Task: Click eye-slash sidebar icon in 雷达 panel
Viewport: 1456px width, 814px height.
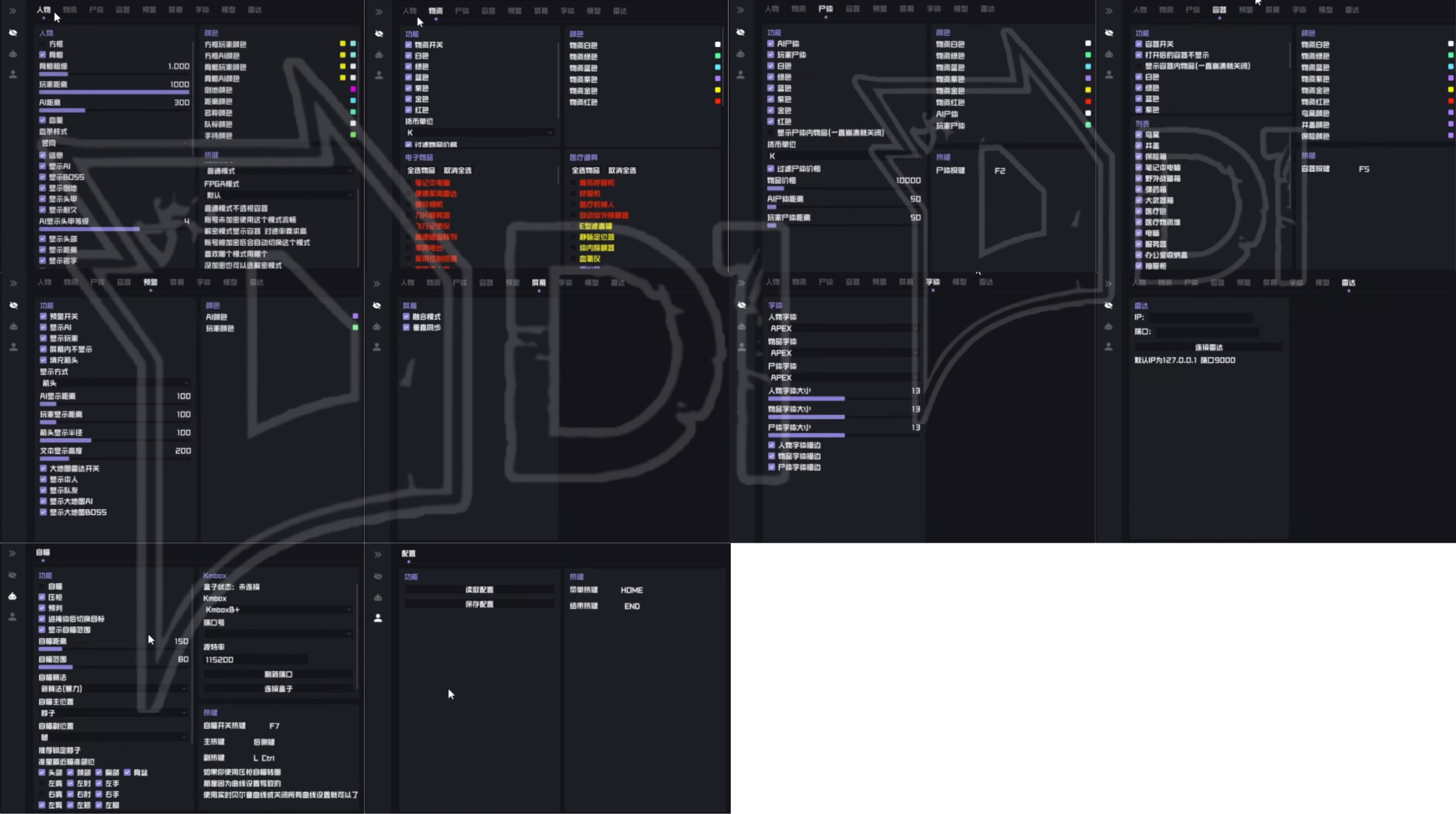Action: point(1108,305)
